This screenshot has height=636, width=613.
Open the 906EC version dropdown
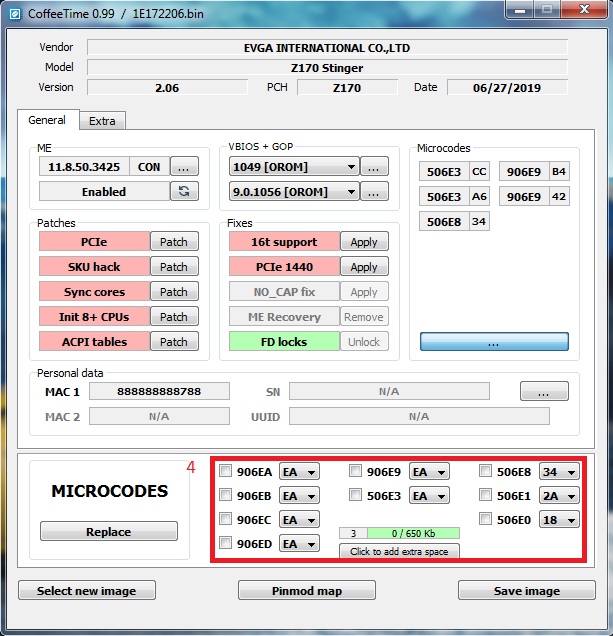click(x=299, y=520)
